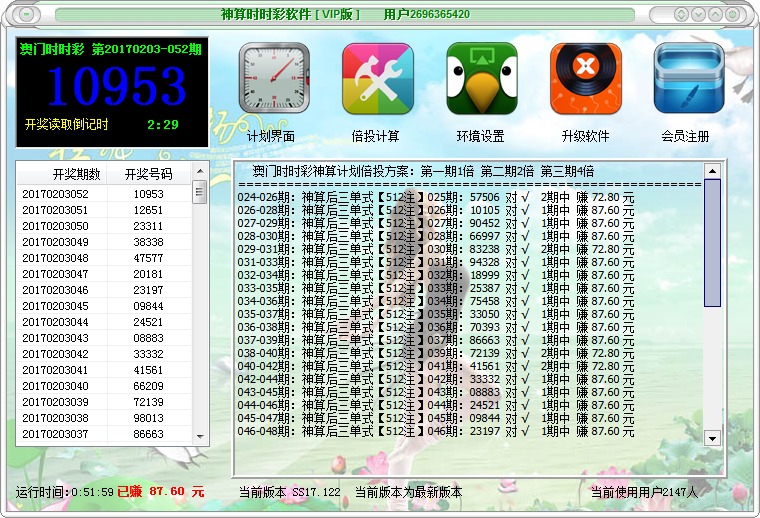Click the plan panel scroll up arrow

click(x=712, y=171)
